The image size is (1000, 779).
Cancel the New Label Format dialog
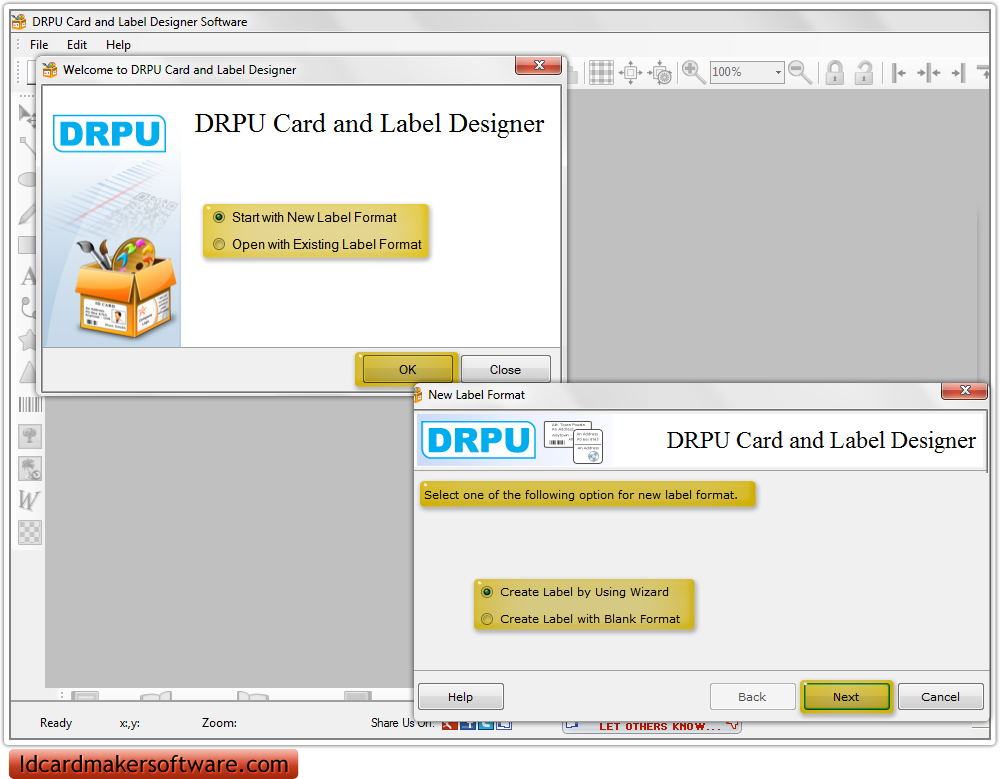[940, 697]
